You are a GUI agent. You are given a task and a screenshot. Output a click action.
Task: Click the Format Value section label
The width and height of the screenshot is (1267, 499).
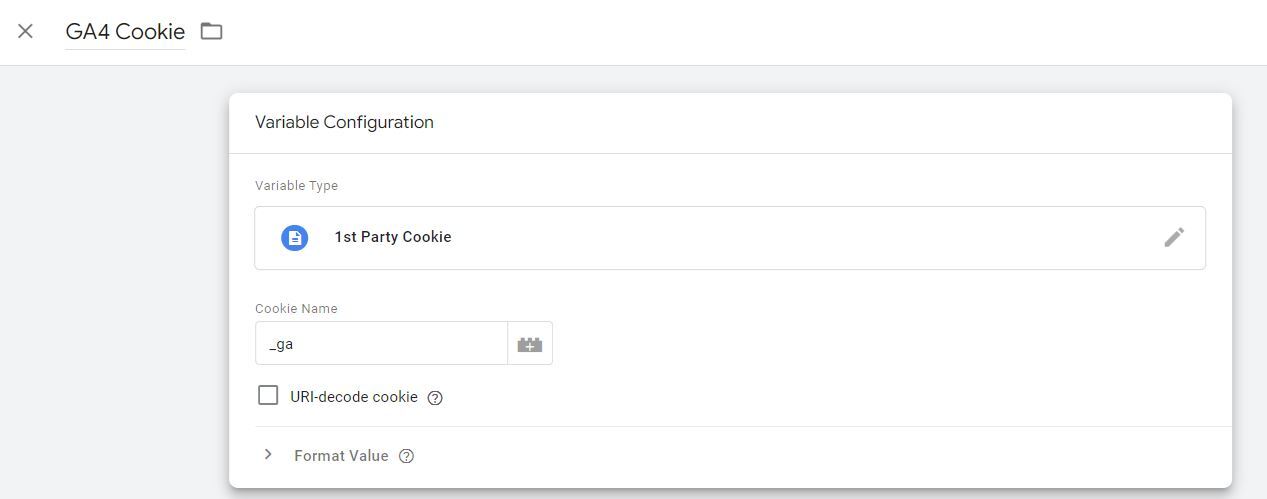click(x=341, y=456)
